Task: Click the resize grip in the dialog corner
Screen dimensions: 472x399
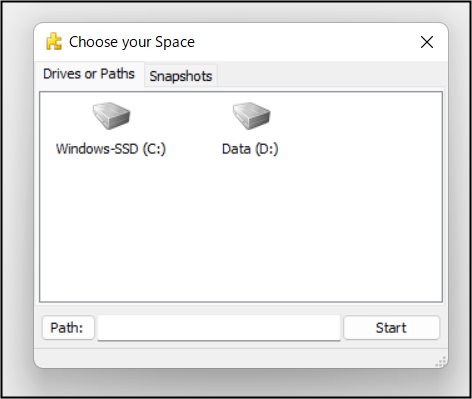Action: pos(440,361)
